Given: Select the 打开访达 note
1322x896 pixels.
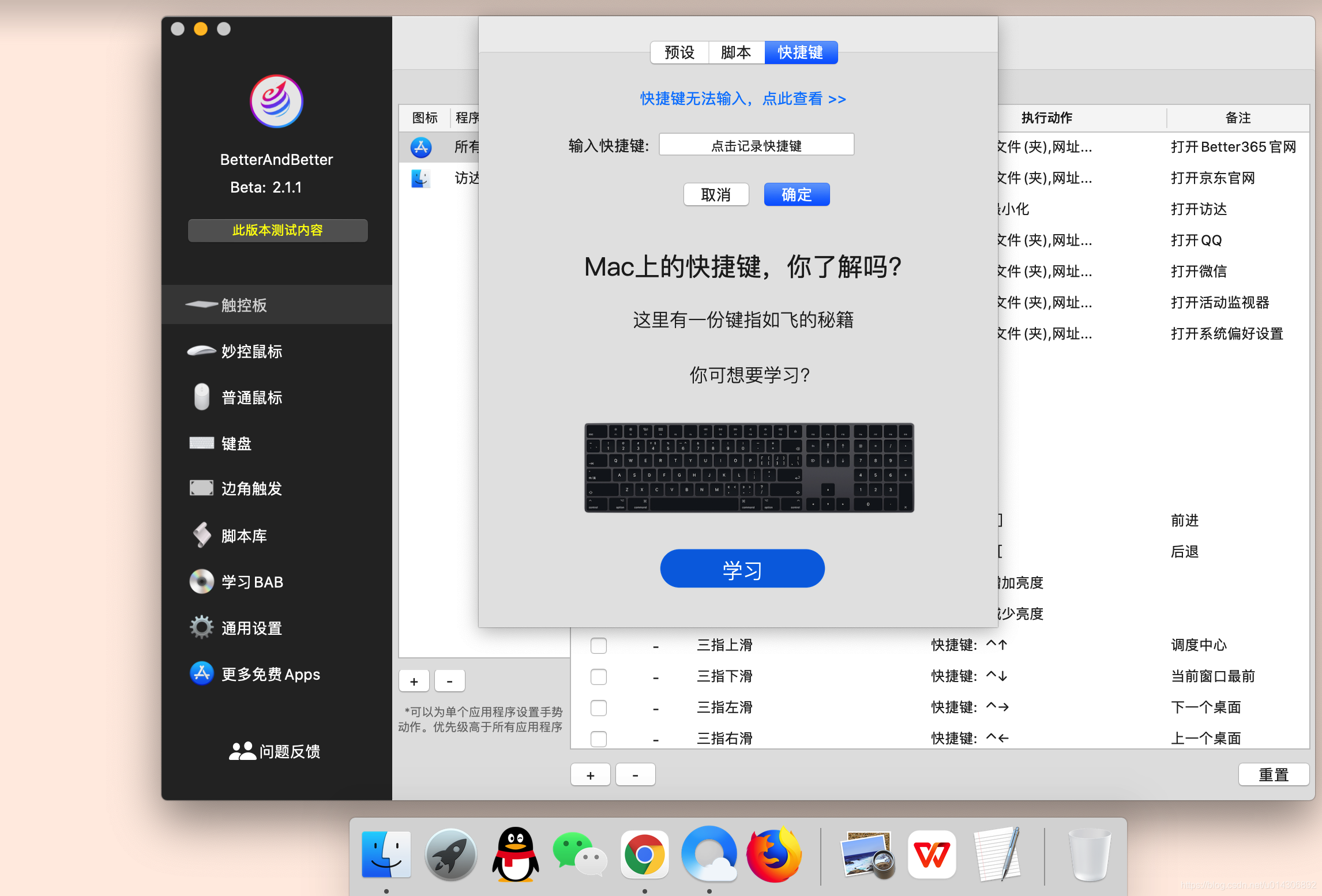Looking at the screenshot, I should (1199, 209).
